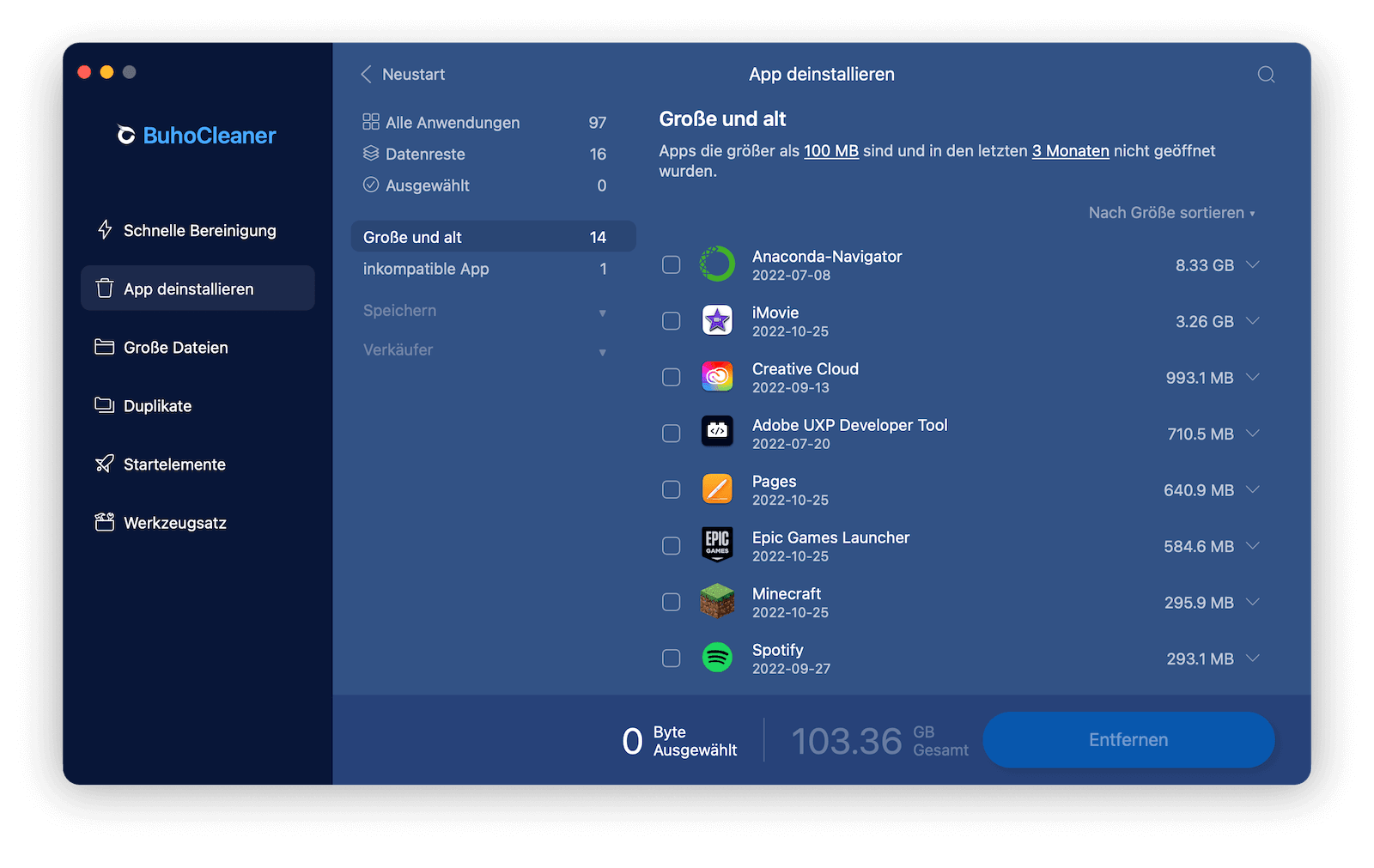
Task: Click the 100 MB size threshold link
Action: pos(831,151)
